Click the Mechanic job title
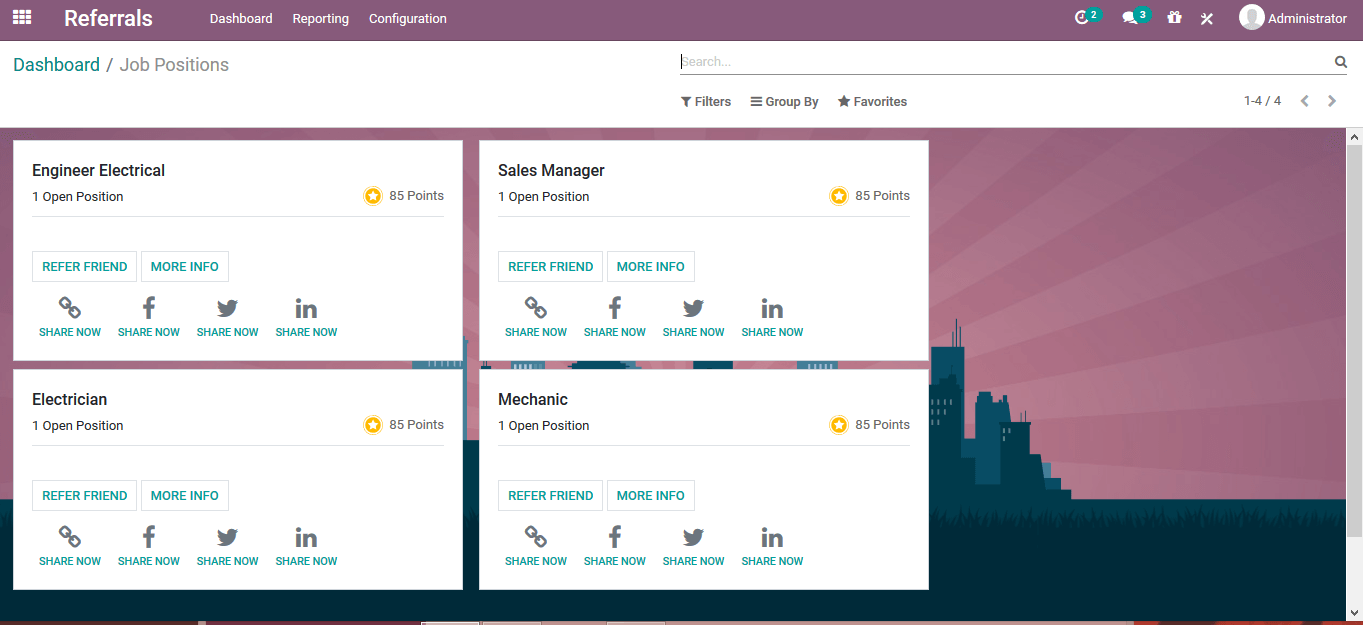Image resolution: width=1363 pixels, height=625 pixels. (x=533, y=400)
